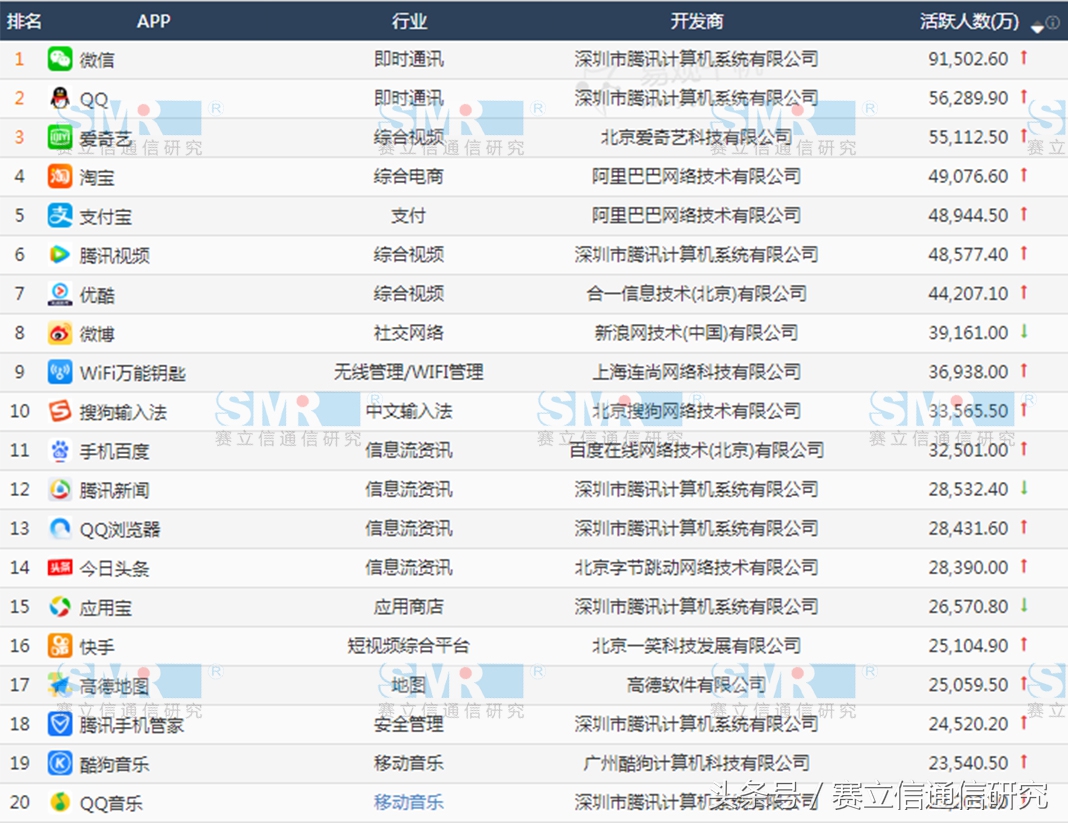1068x823 pixels.
Task: Click the down arrow next to 应用宝
Action: pyautogui.click(x=1022, y=606)
